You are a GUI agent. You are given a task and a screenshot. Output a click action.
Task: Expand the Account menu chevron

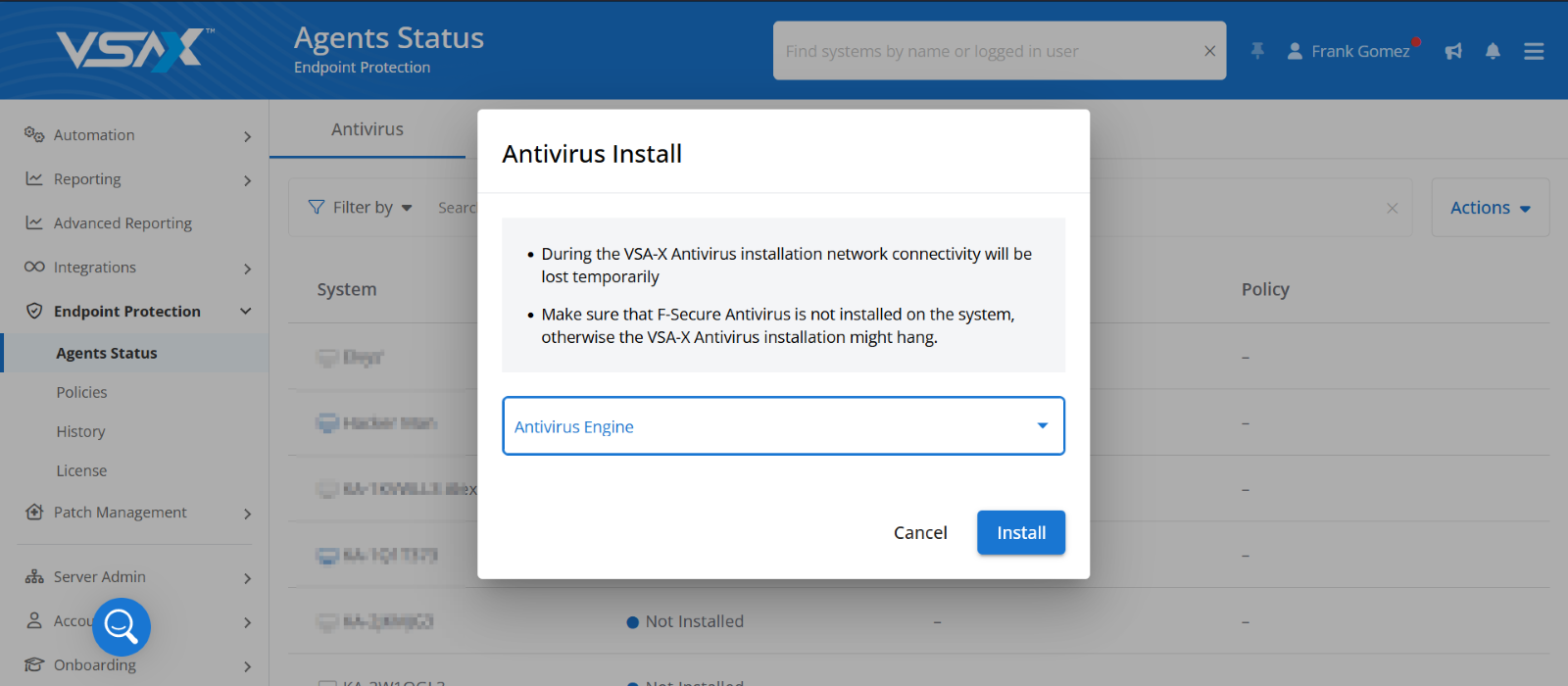247,622
